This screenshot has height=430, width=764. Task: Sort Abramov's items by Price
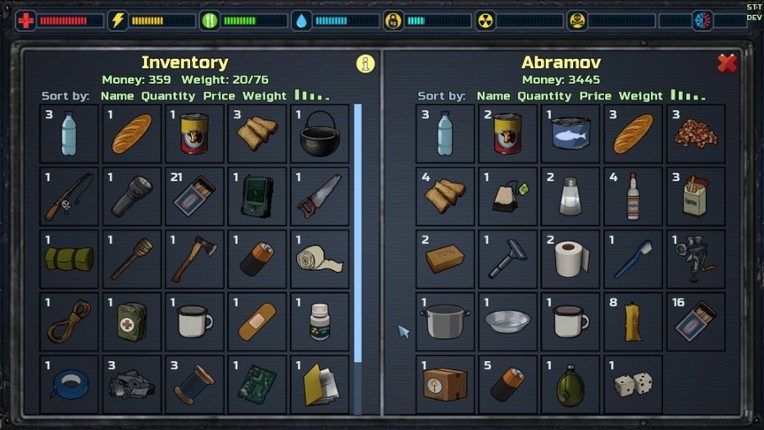tap(595, 96)
